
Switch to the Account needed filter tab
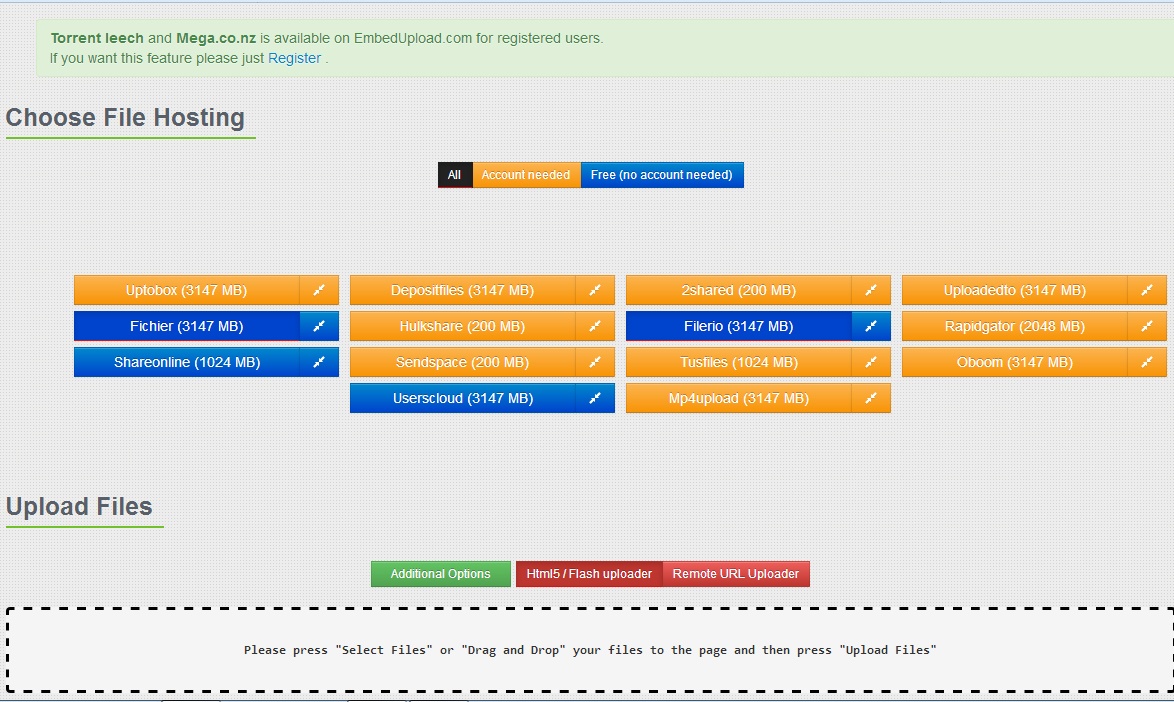coord(525,174)
